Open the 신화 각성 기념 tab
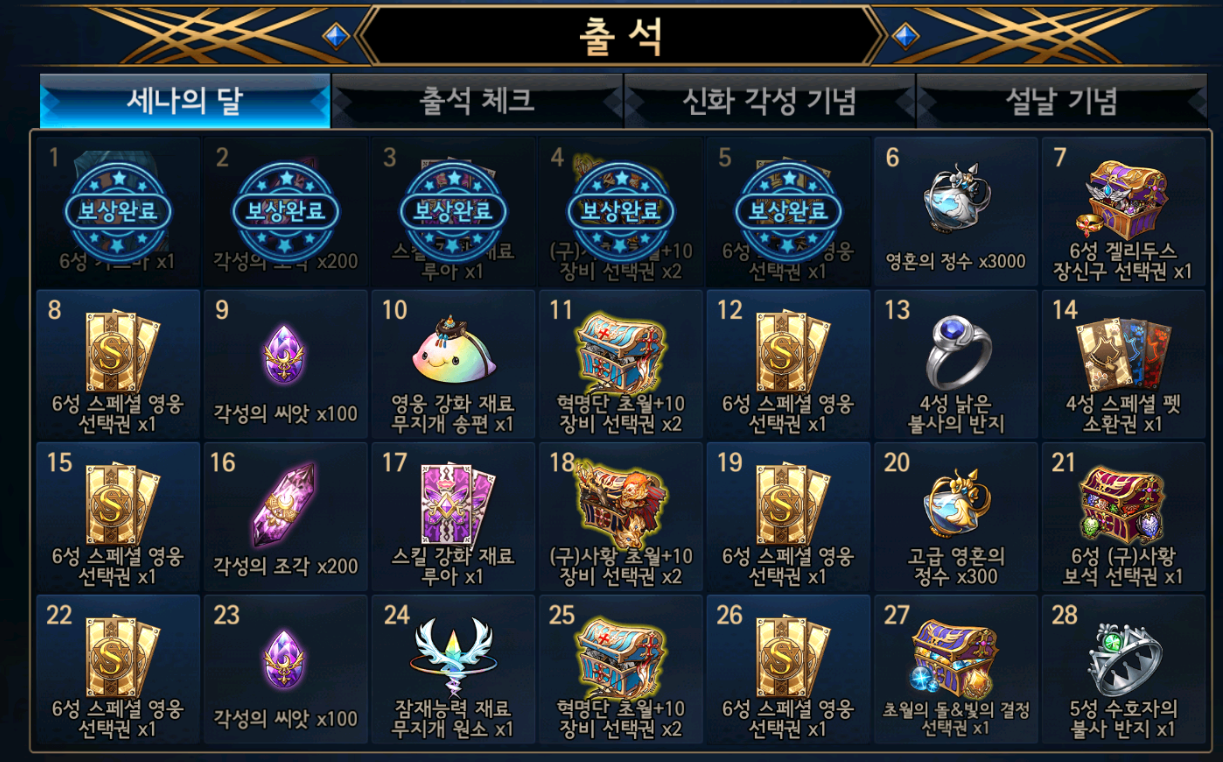This screenshot has width=1223, height=762. click(769, 100)
